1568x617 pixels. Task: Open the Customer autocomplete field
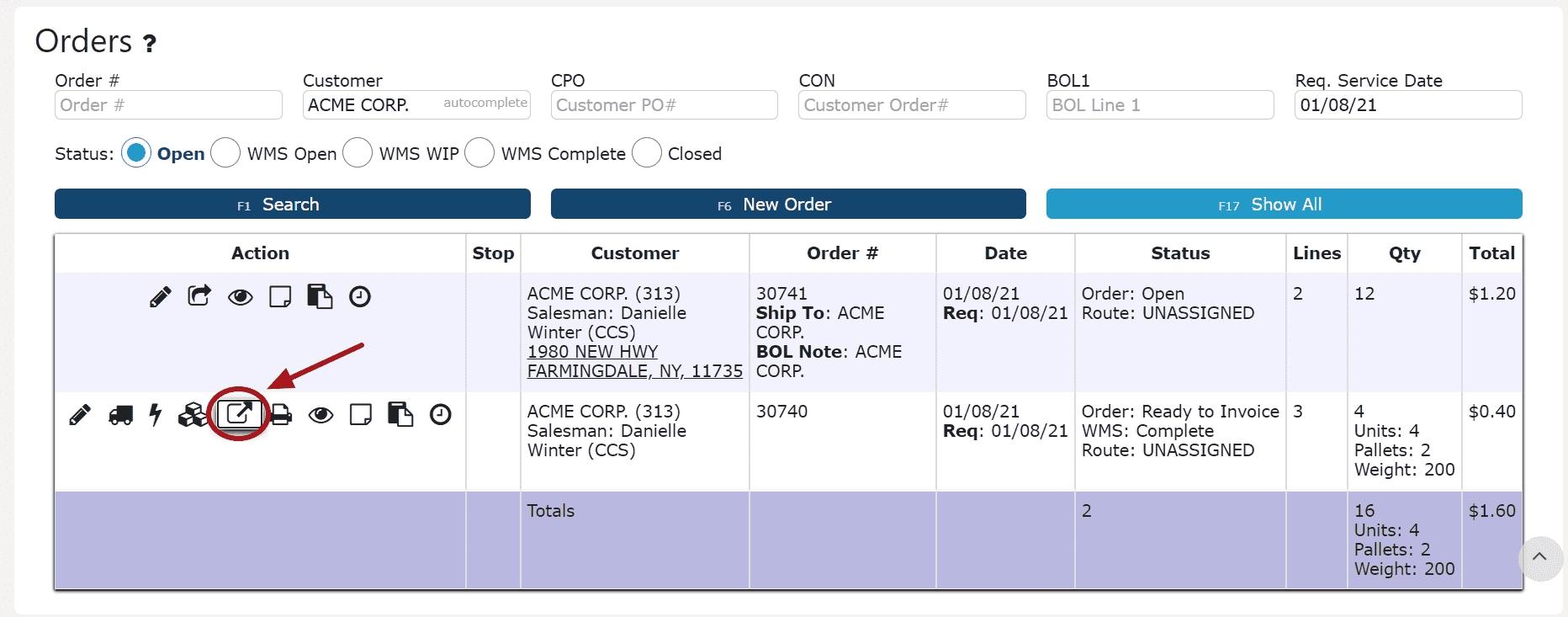tap(416, 105)
